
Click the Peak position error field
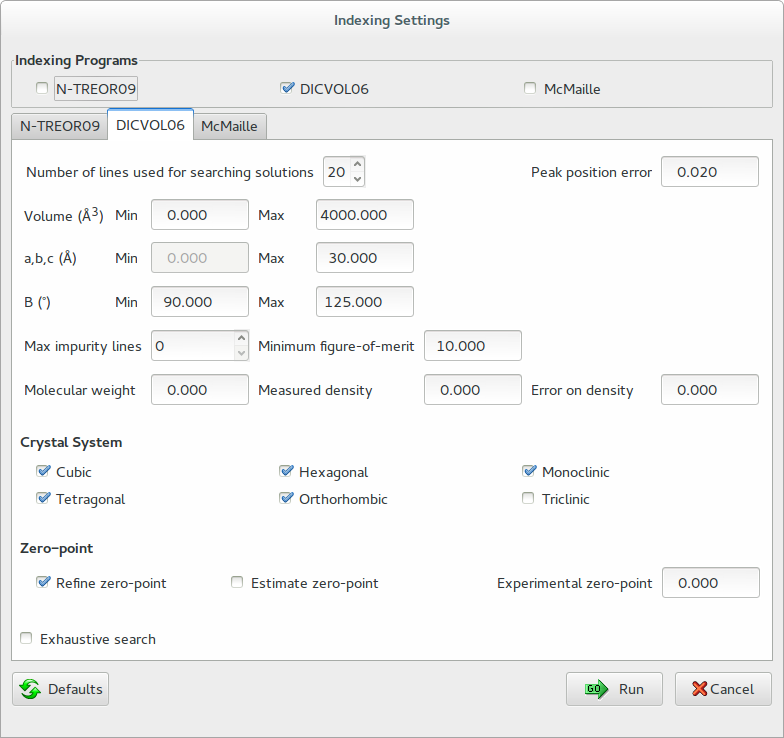click(x=710, y=172)
